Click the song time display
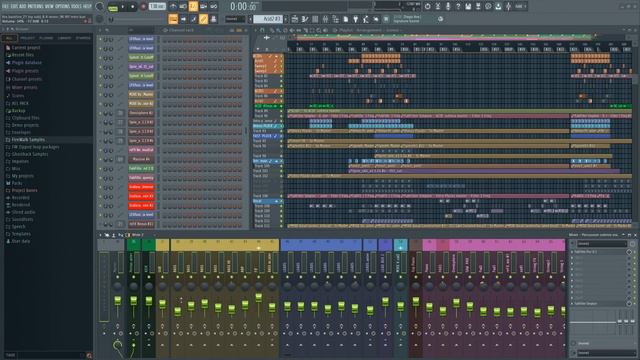The image size is (640, 360). 243,7
